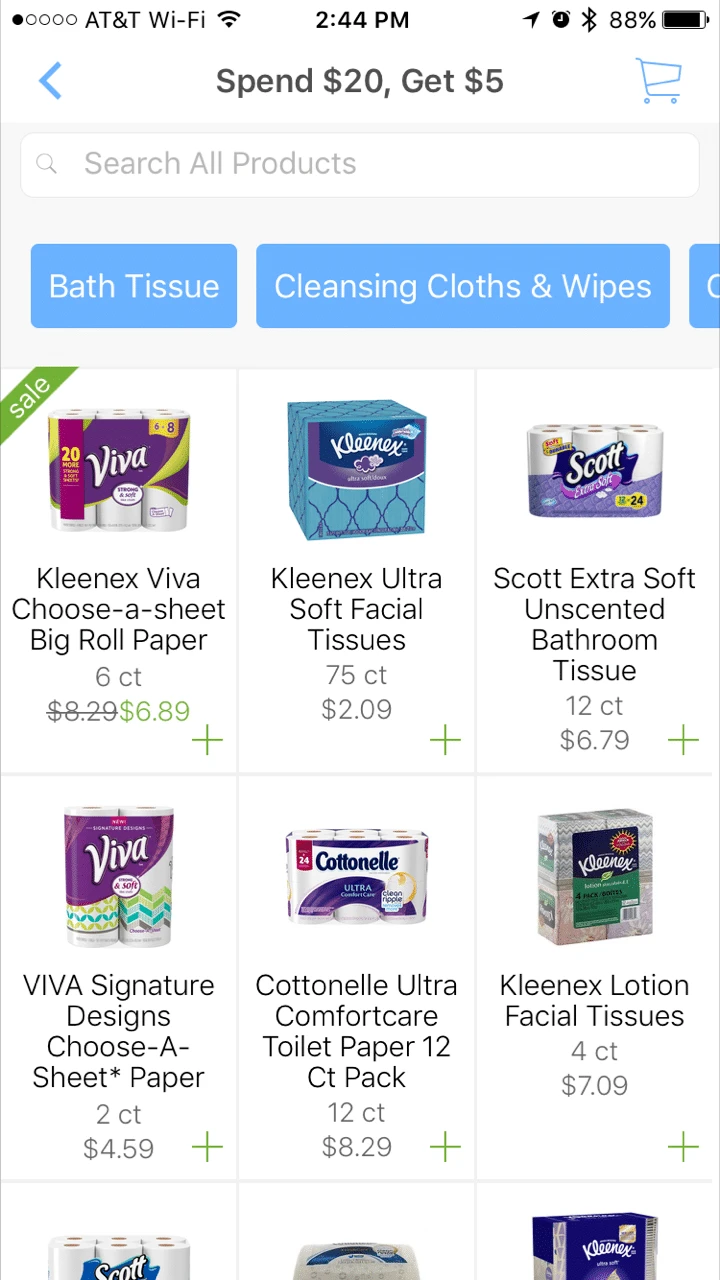720x1280 pixels.
Task: View the Scott Extra Soft package image
Action: coord(595,470)
